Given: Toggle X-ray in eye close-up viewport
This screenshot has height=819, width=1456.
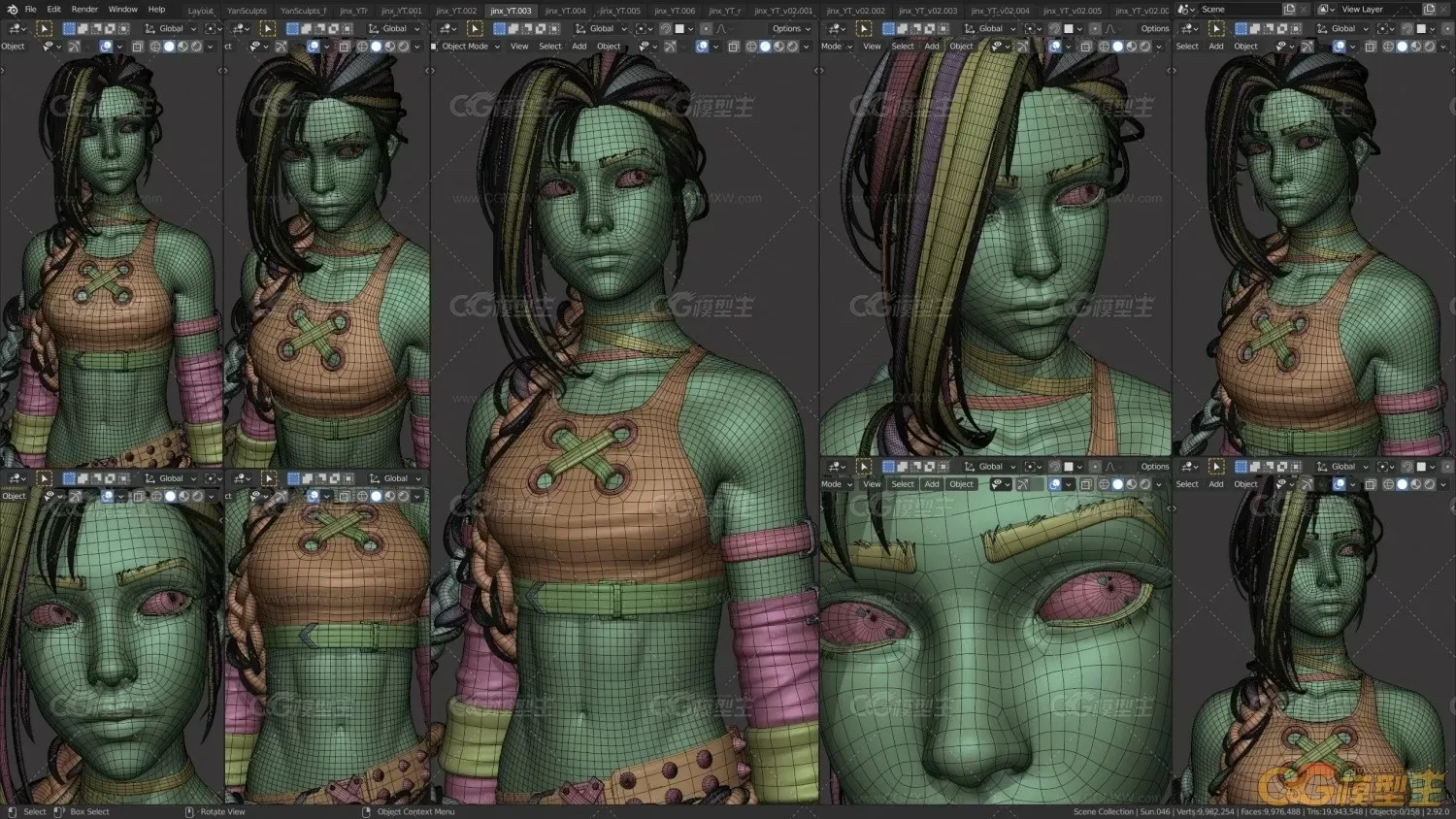Looking at the screenshot, I should [1085, 484].
